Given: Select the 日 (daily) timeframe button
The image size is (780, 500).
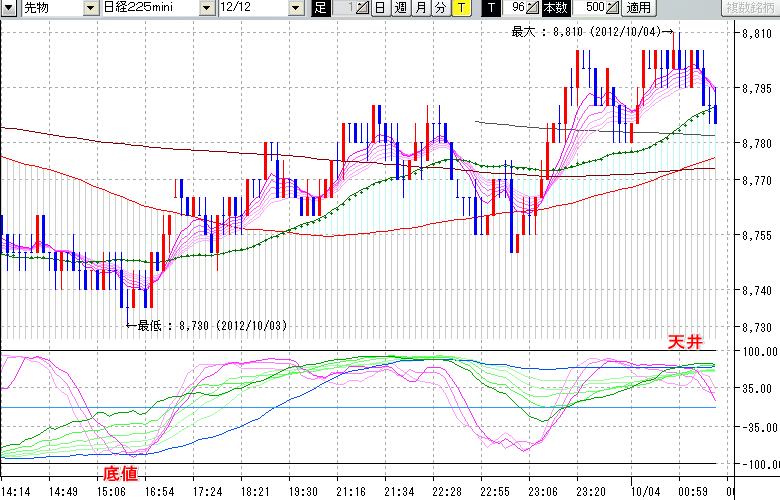Looking at the screenshot, I should point(380,8).
